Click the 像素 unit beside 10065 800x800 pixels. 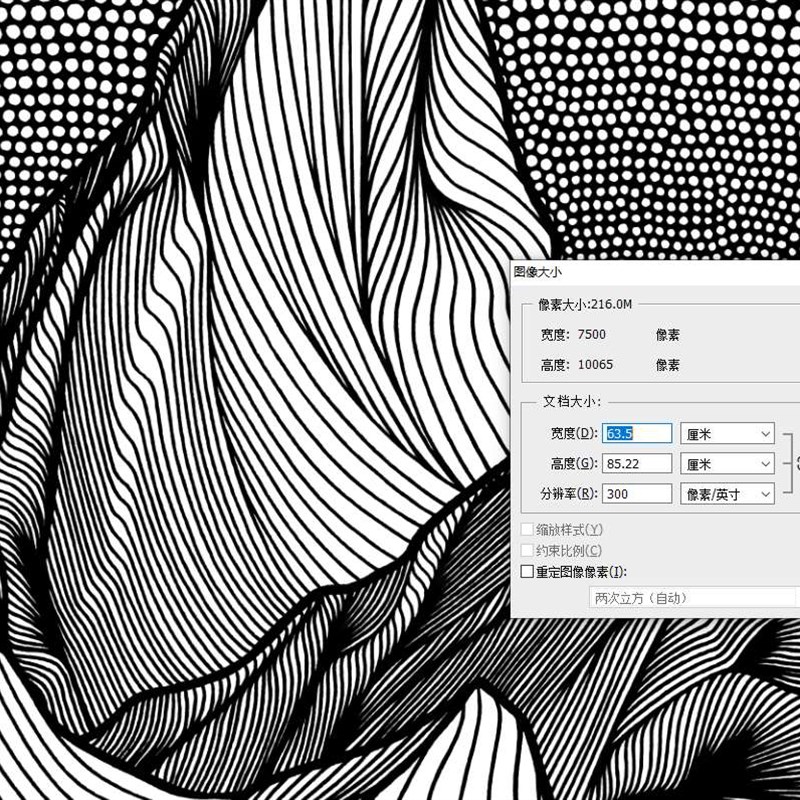point(667,365)
